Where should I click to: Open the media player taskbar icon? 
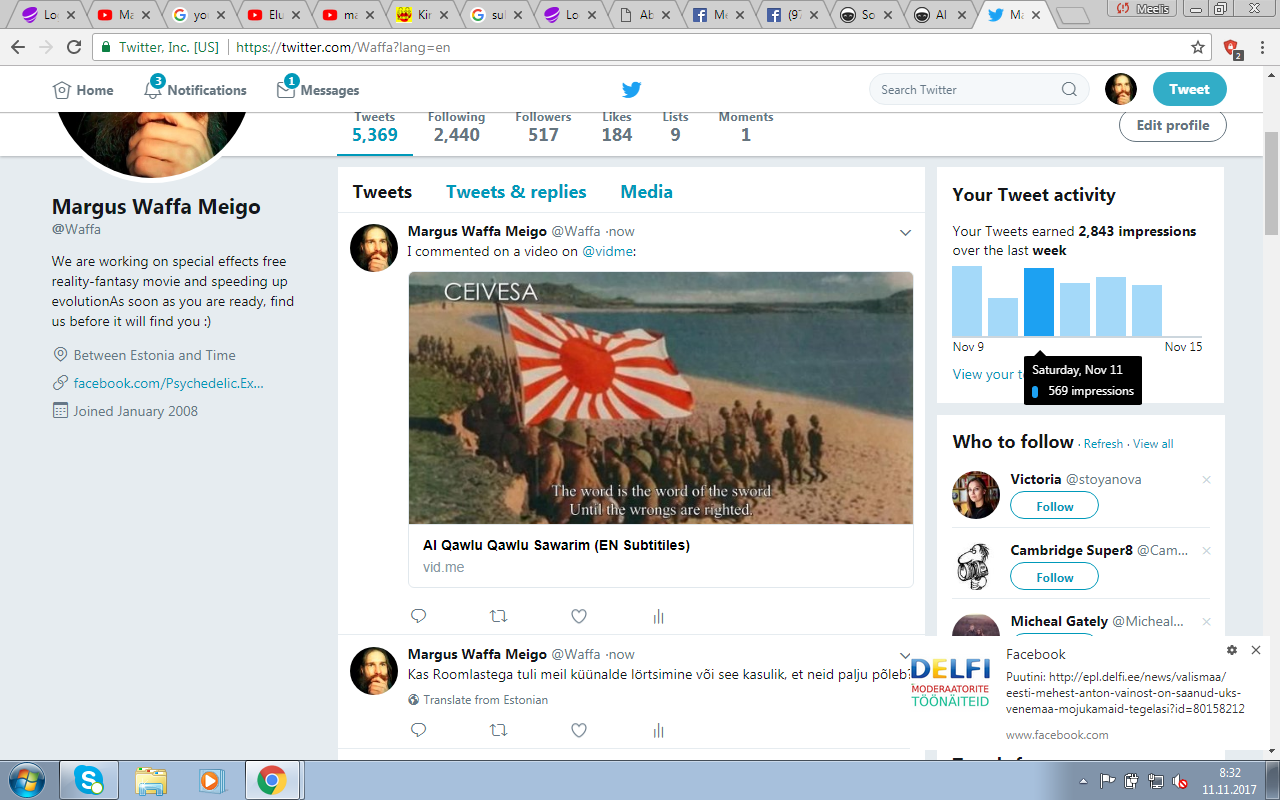pyautogui.click(x=210, y=779)
